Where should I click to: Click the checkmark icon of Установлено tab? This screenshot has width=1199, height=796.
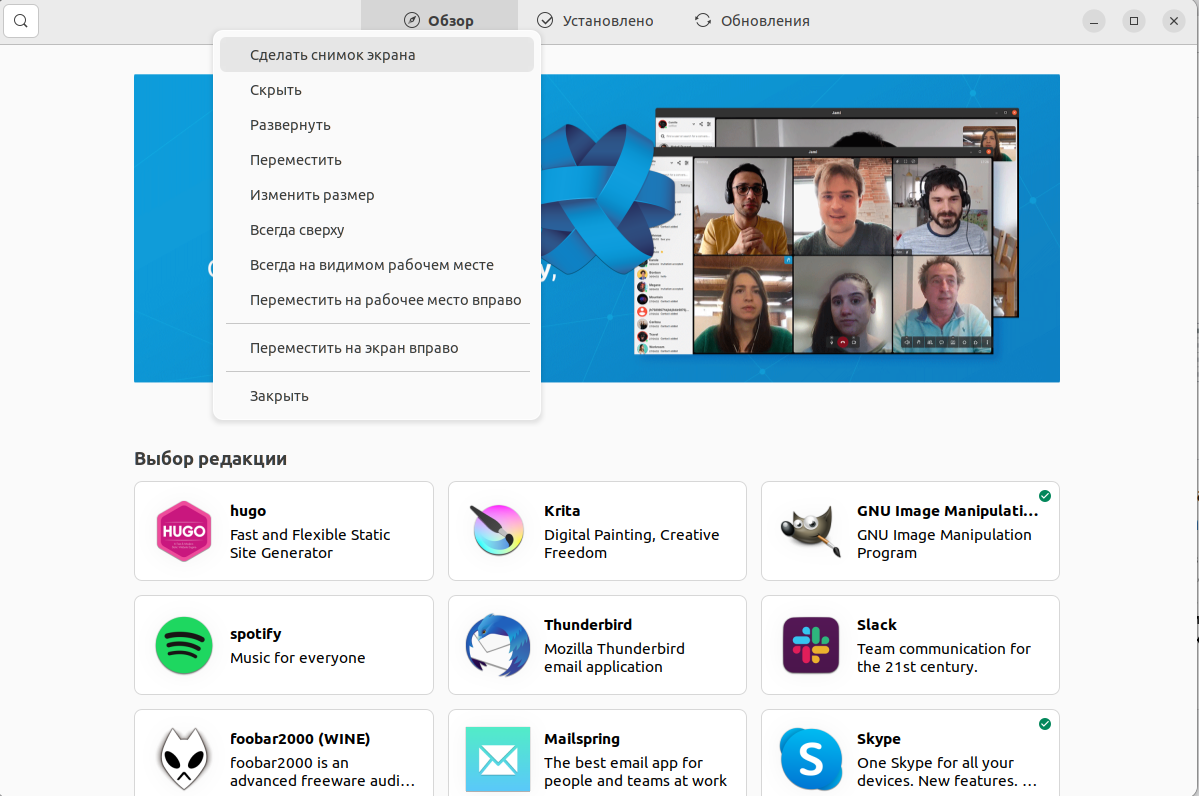(545, 21)
